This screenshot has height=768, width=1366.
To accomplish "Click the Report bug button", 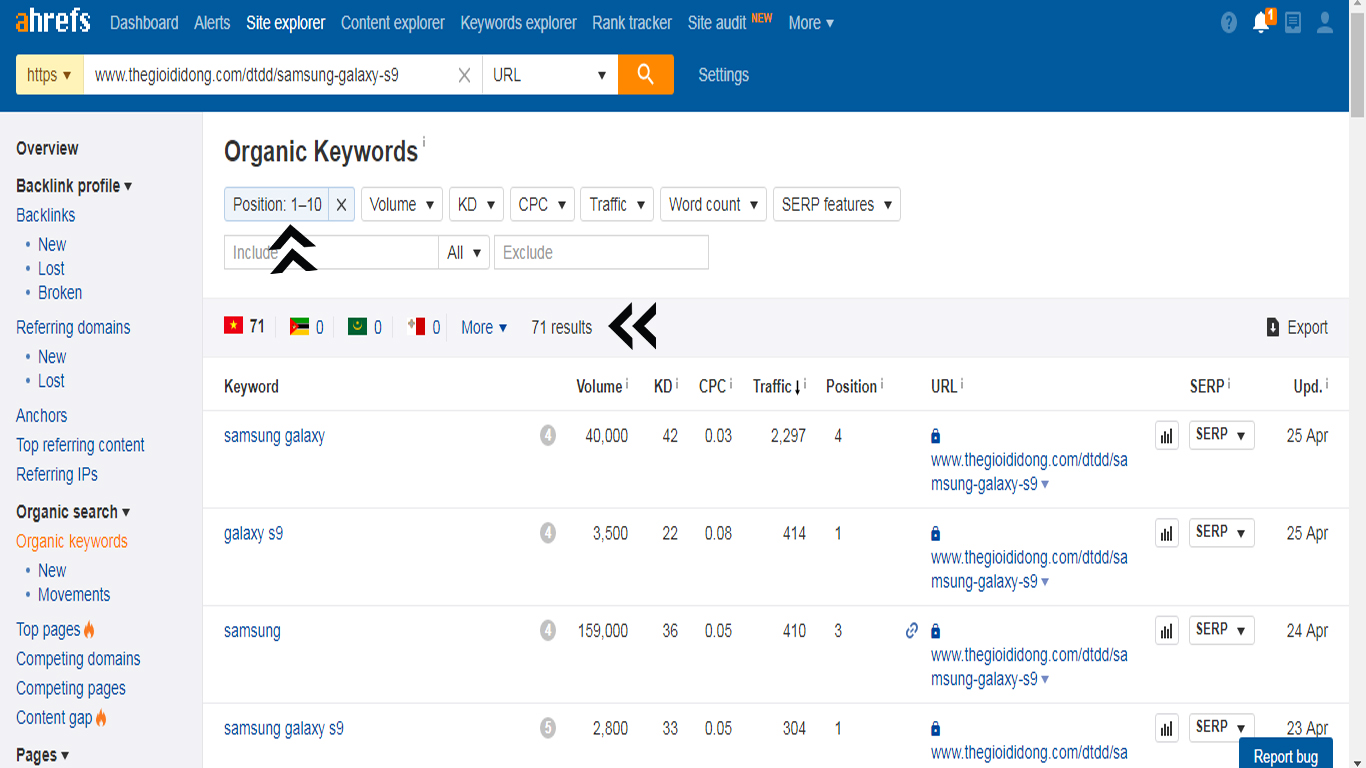I will point(1285,756).
